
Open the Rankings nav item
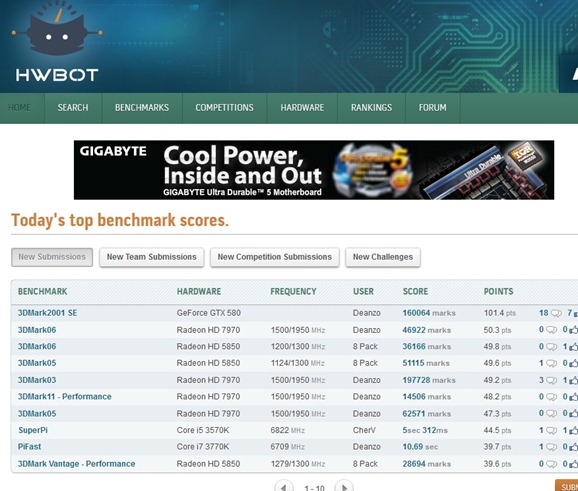pyautogui.click(x=372, y=108)
